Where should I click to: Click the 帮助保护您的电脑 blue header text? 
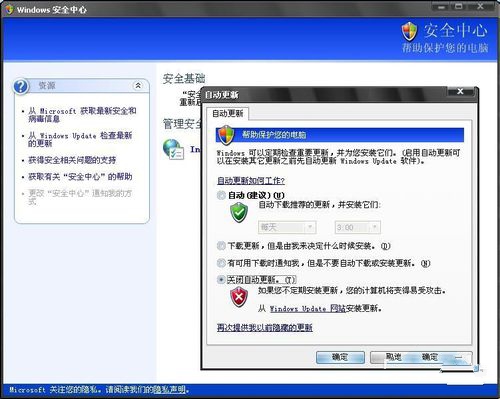point(274,135)
